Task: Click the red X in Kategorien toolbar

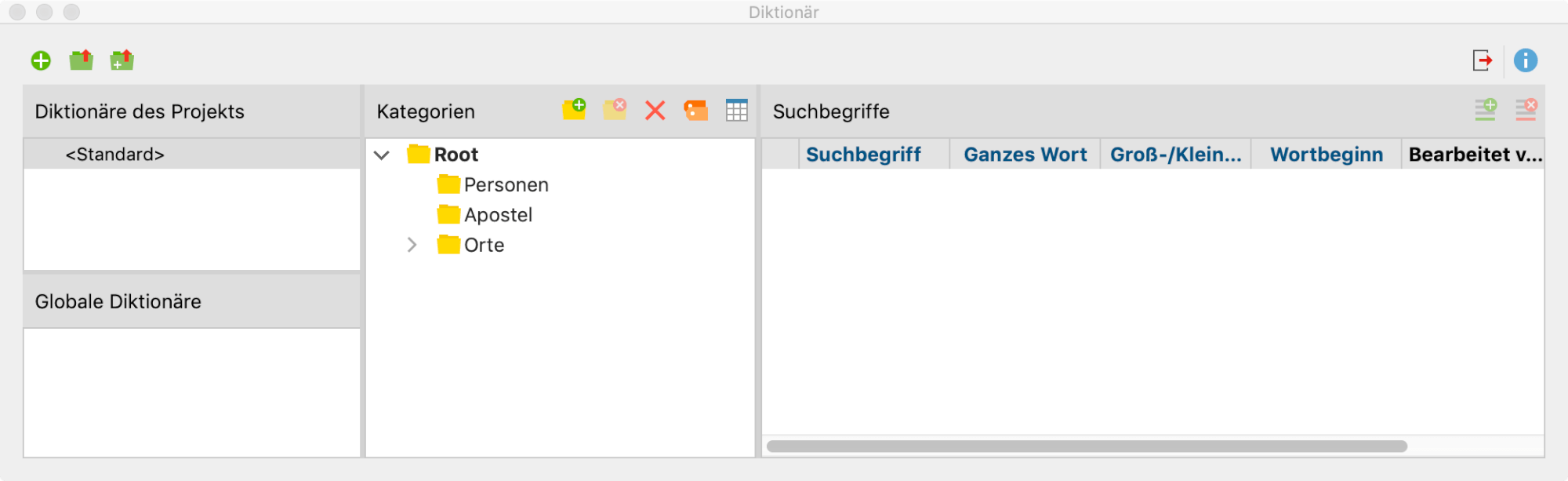Action: pos(655,111)
